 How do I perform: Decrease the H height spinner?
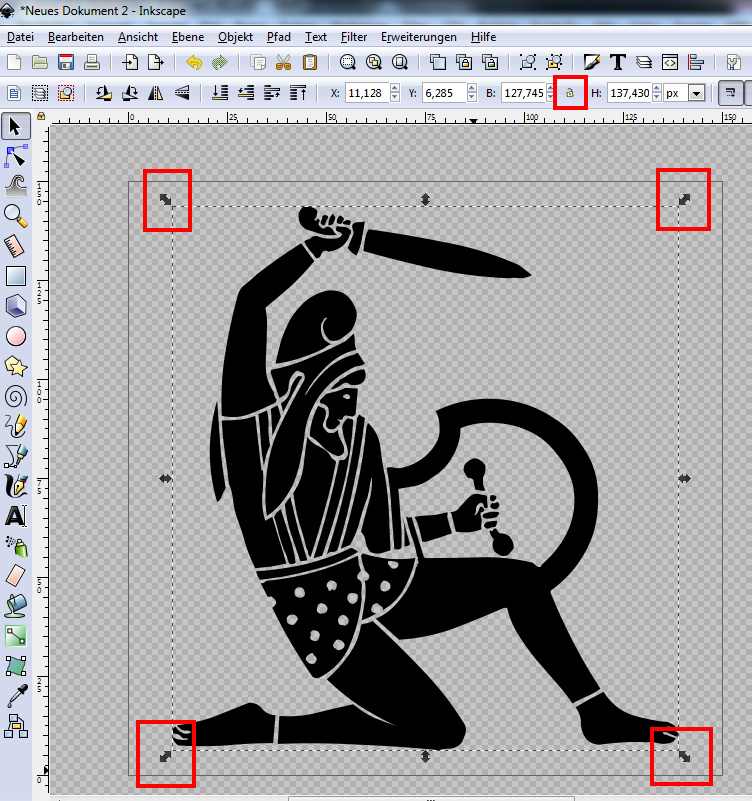point(656,98)
